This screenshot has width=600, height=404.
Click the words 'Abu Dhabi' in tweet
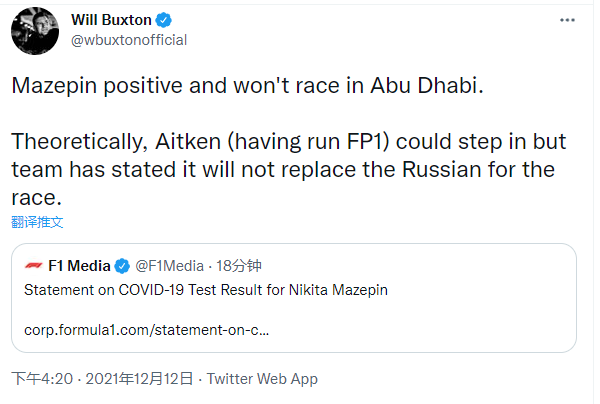pyautogui.click(x=436, y=85)
